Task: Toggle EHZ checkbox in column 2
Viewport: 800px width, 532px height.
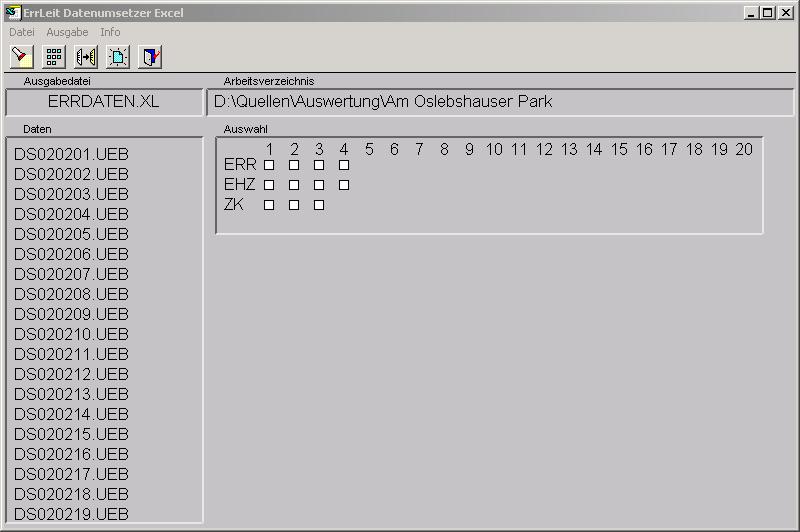Action: [x=294, y=185]
